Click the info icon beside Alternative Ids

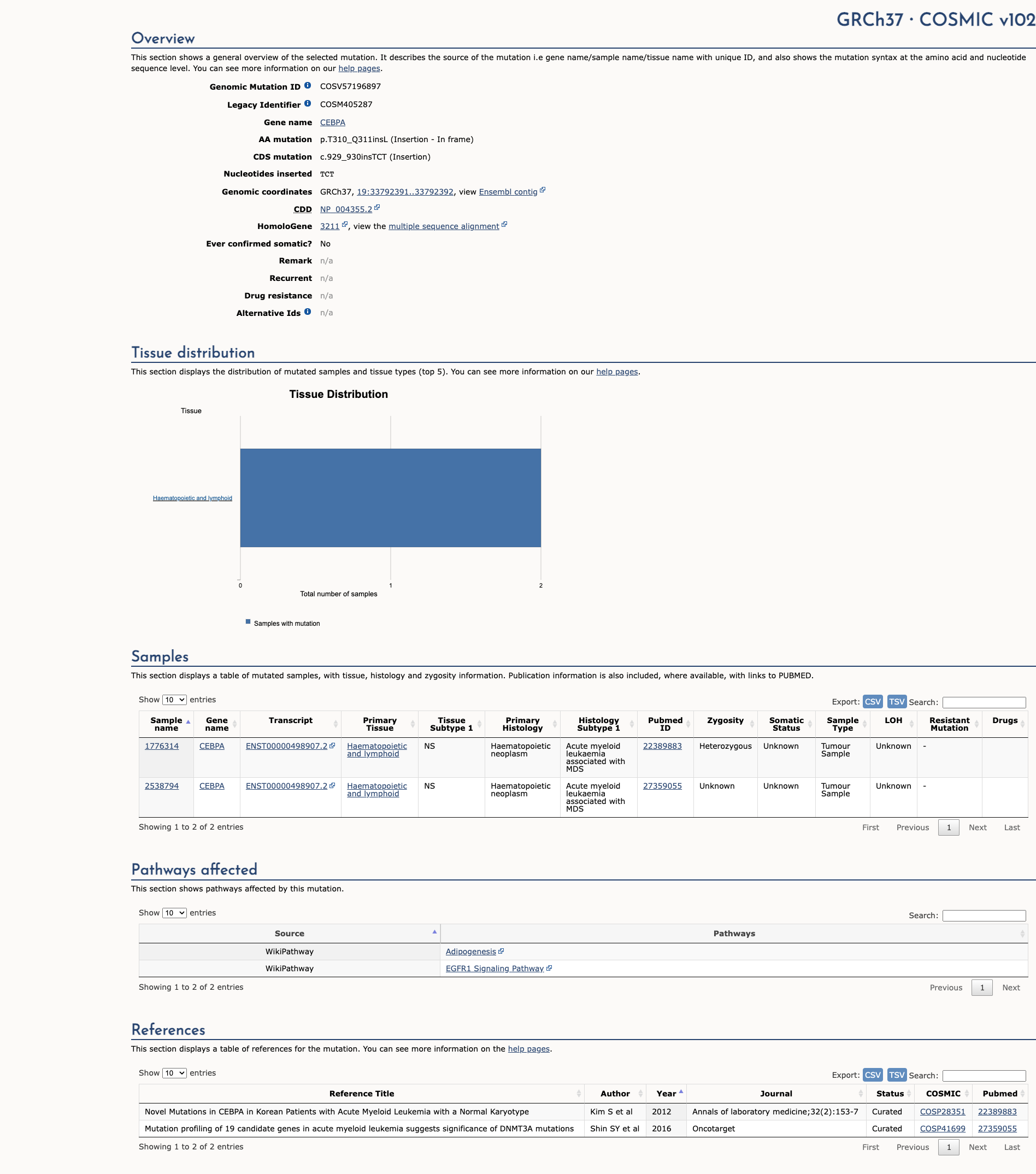308,312
